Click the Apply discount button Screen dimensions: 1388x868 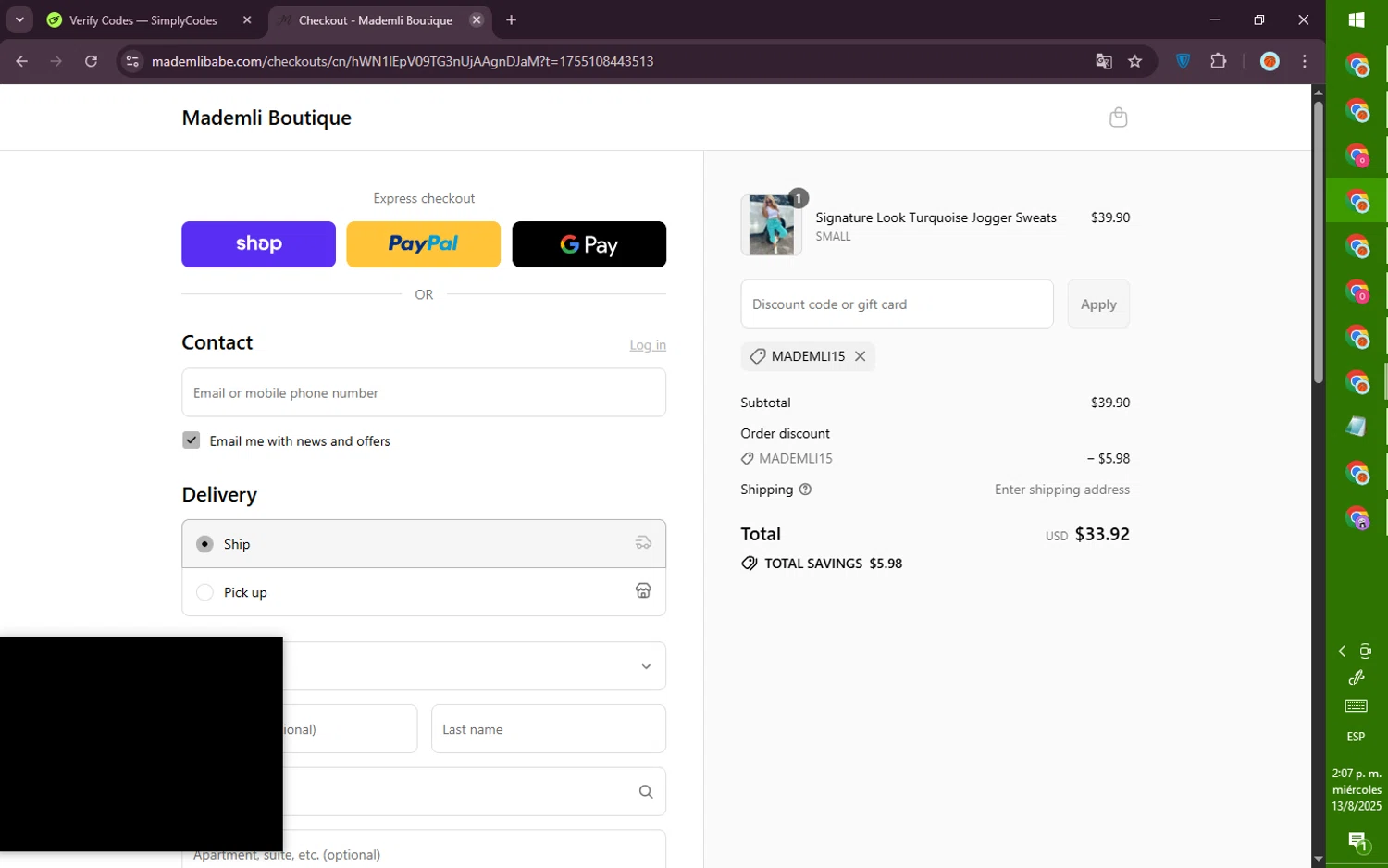[x=1098, y=304]
